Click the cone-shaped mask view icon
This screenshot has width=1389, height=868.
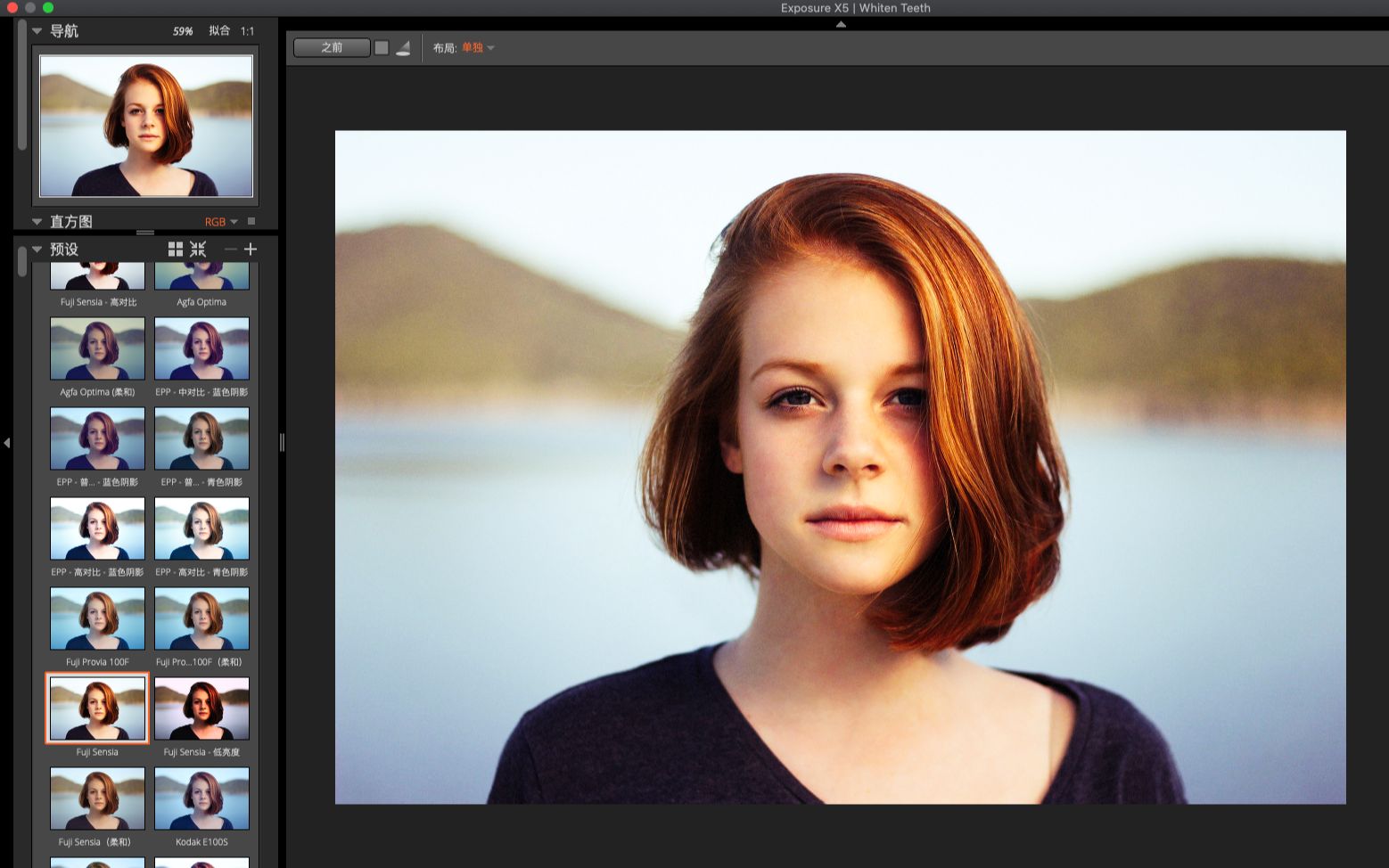403,48
